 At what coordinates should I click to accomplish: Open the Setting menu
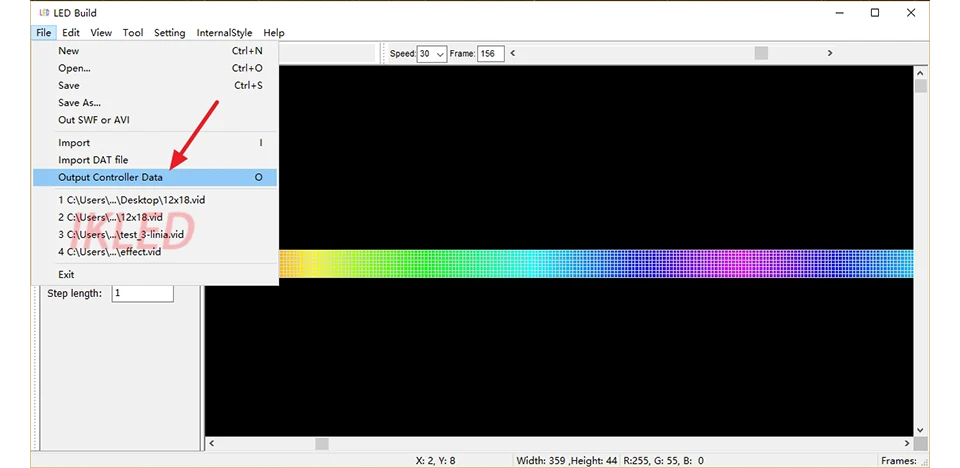tap(170, 32)
